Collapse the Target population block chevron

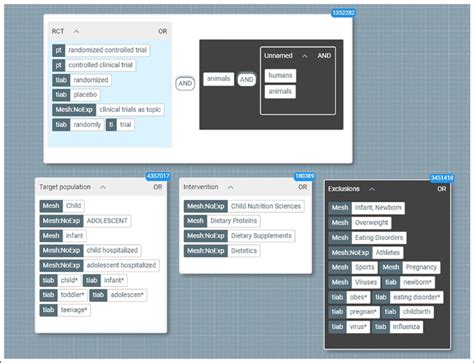click(x=103, y=187)
